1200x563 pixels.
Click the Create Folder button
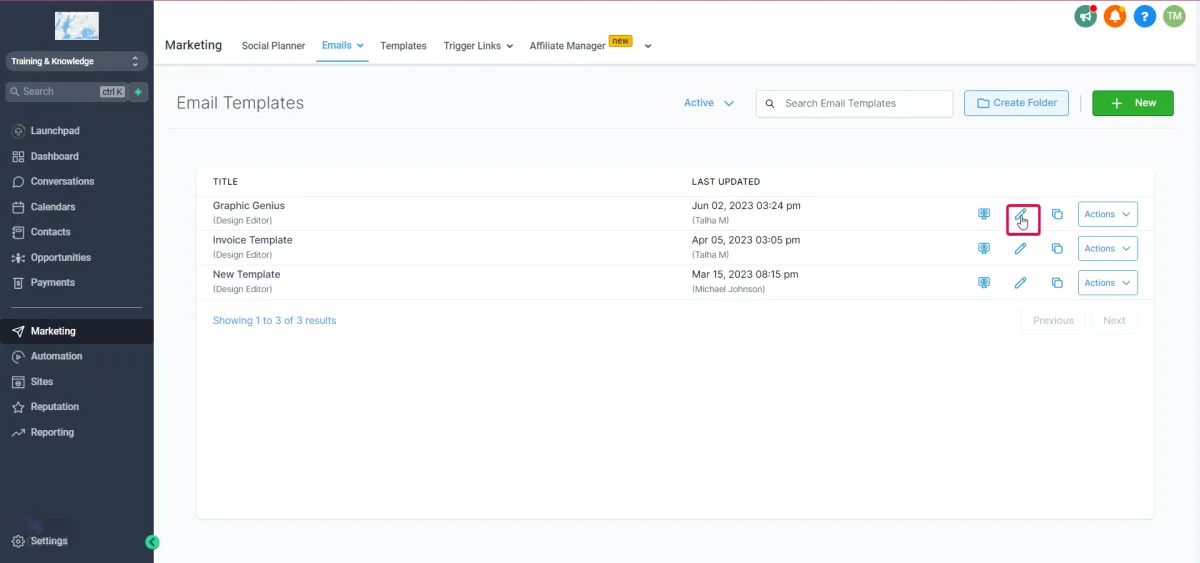(1016, 103)
